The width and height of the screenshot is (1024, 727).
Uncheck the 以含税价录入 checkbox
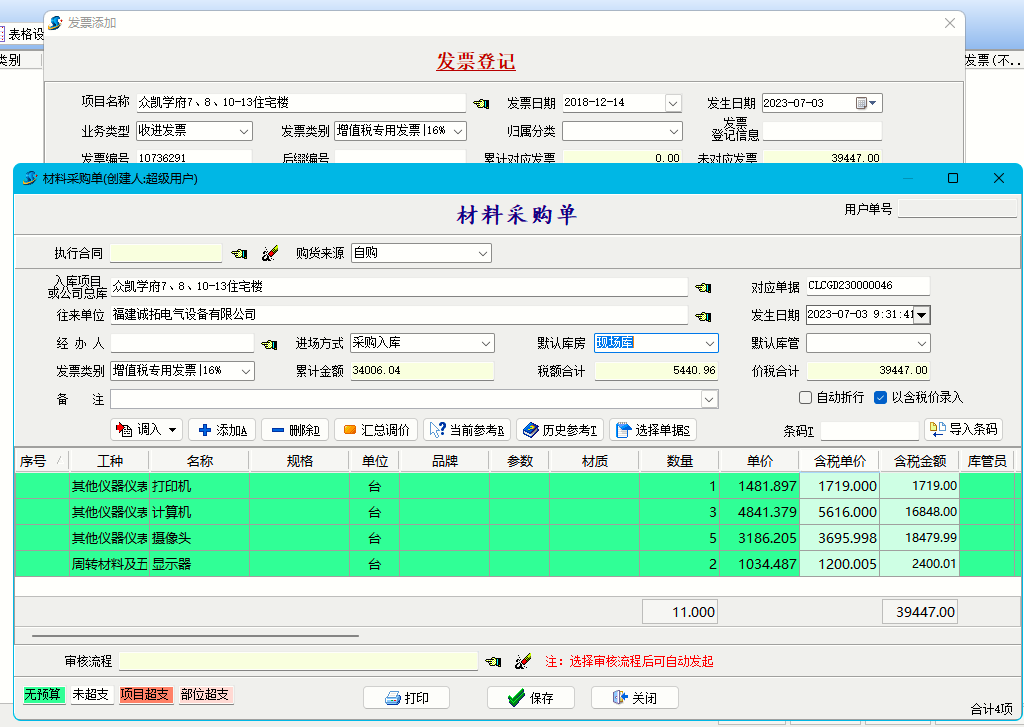pyautogui.click(x=880, y=398)
